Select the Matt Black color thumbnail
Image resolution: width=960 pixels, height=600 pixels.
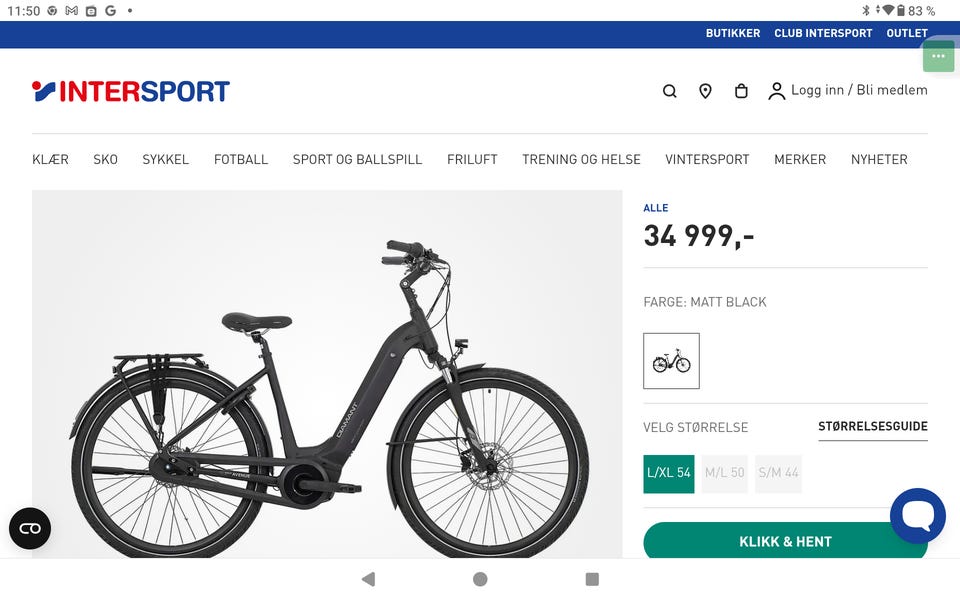click(671, 361)
